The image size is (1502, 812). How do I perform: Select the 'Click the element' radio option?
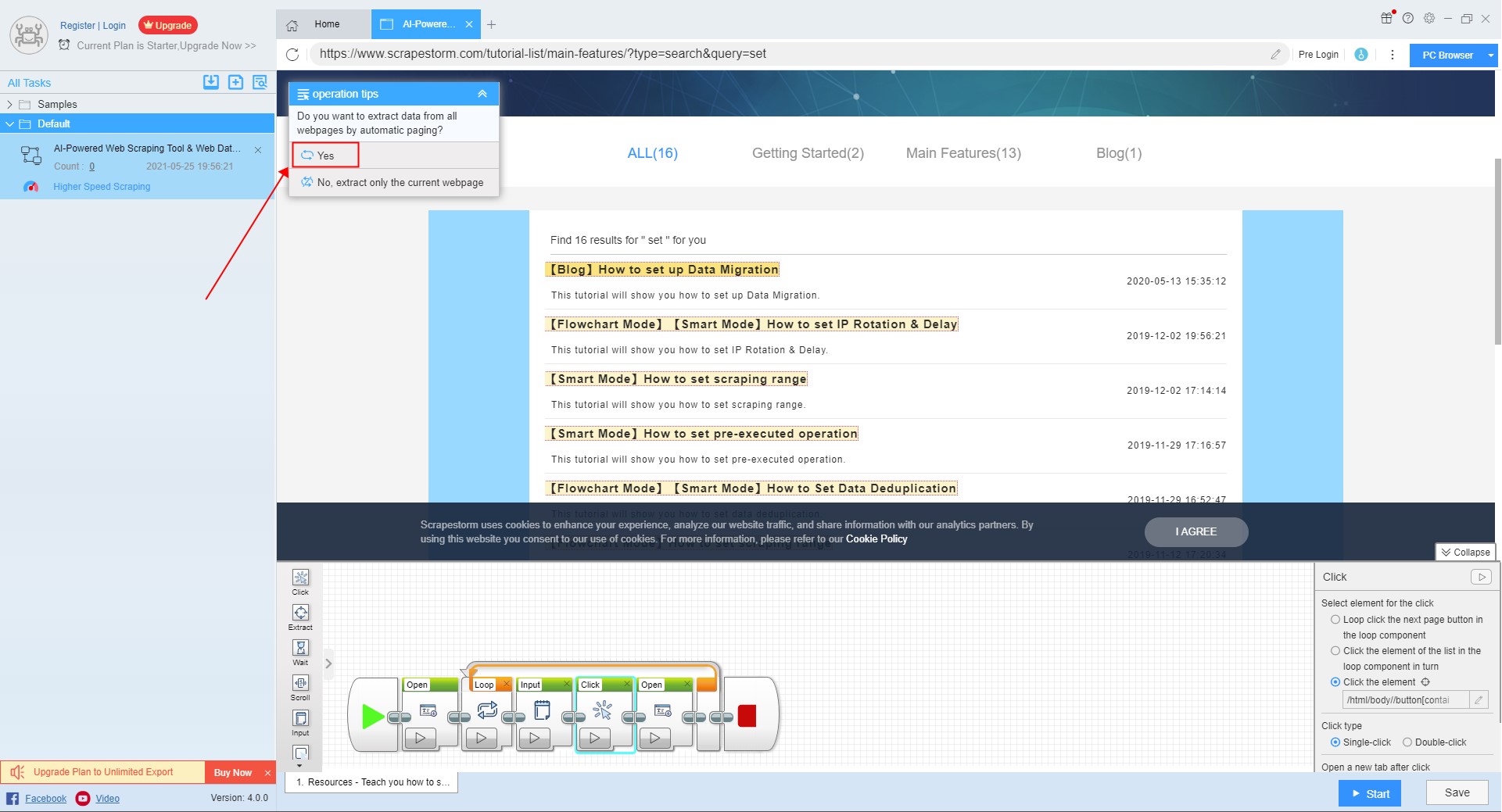point(1335,682)
